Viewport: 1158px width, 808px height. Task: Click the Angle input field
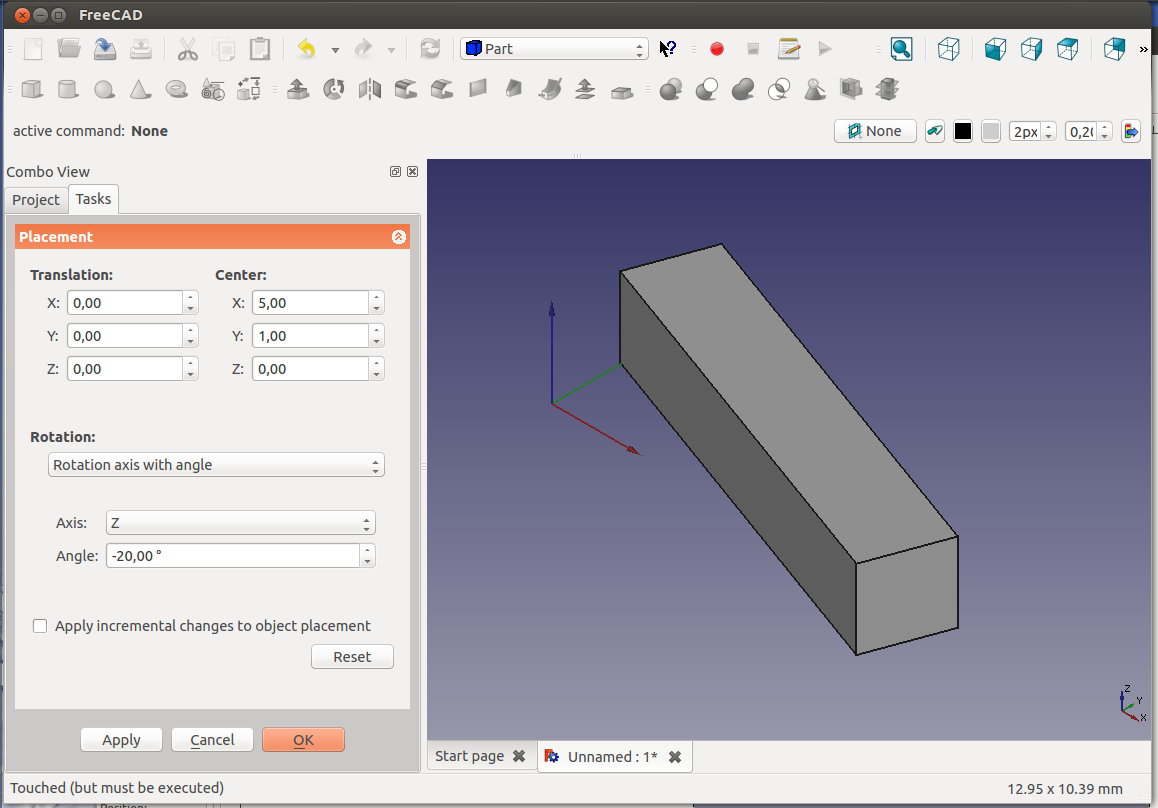(x=232, y=556)
